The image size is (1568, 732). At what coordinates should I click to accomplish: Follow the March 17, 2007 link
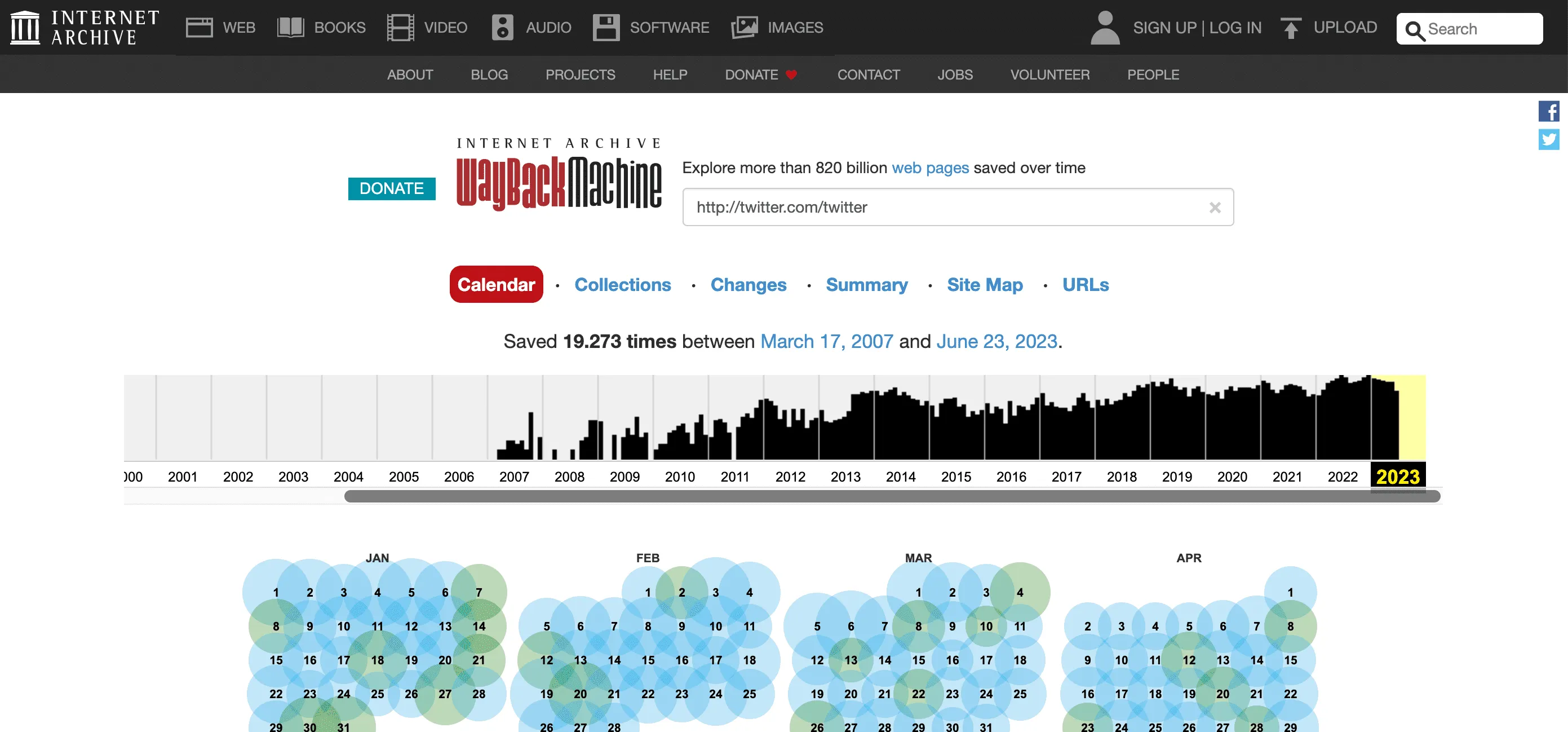pos(826,341)
